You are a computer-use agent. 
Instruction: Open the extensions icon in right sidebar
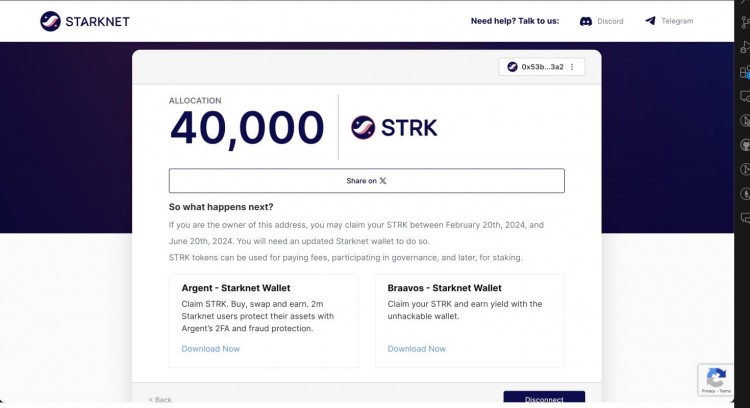coord(745,72)
